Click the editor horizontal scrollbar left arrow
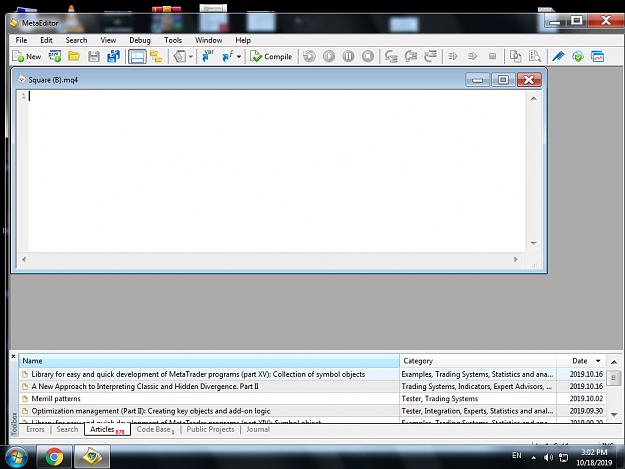 (24, 260)
